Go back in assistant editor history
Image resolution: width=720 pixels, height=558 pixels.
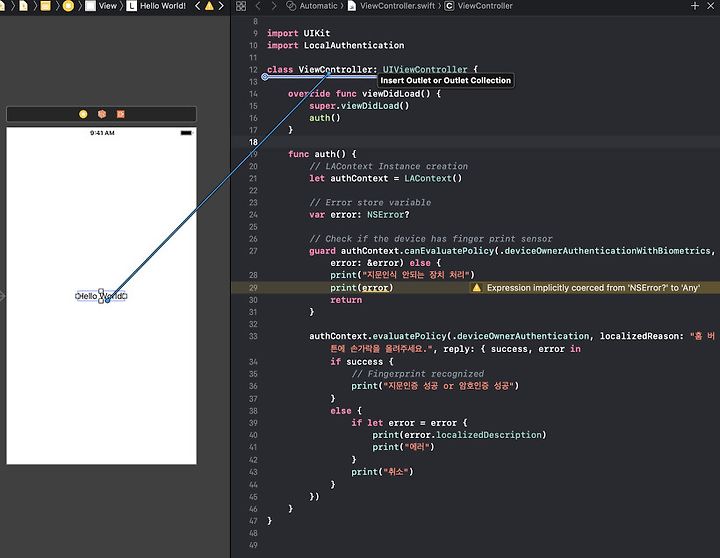point(258,6)
